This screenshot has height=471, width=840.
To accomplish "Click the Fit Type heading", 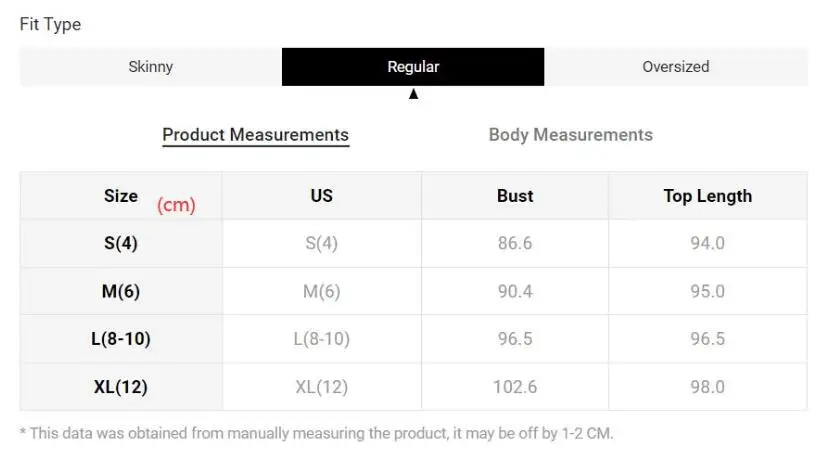I will [x=50, y=25].
